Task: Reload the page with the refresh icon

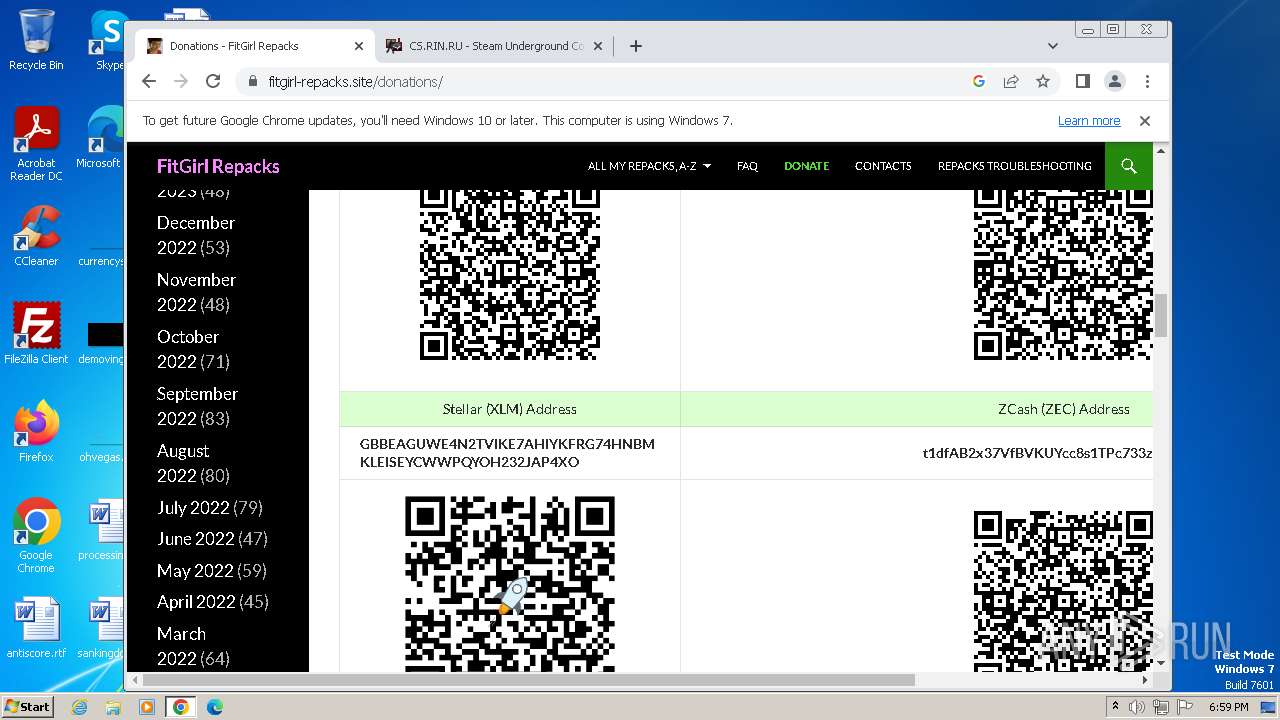Action: coord(213,81)
